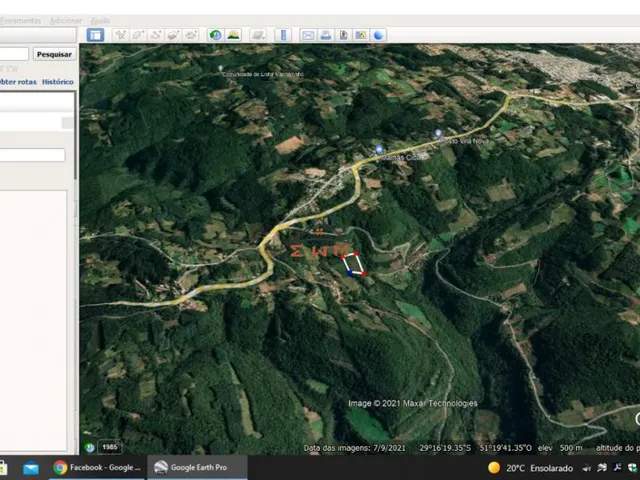Open Mail app from taskbar
The image size is (640, 480).
pos(31,468)
